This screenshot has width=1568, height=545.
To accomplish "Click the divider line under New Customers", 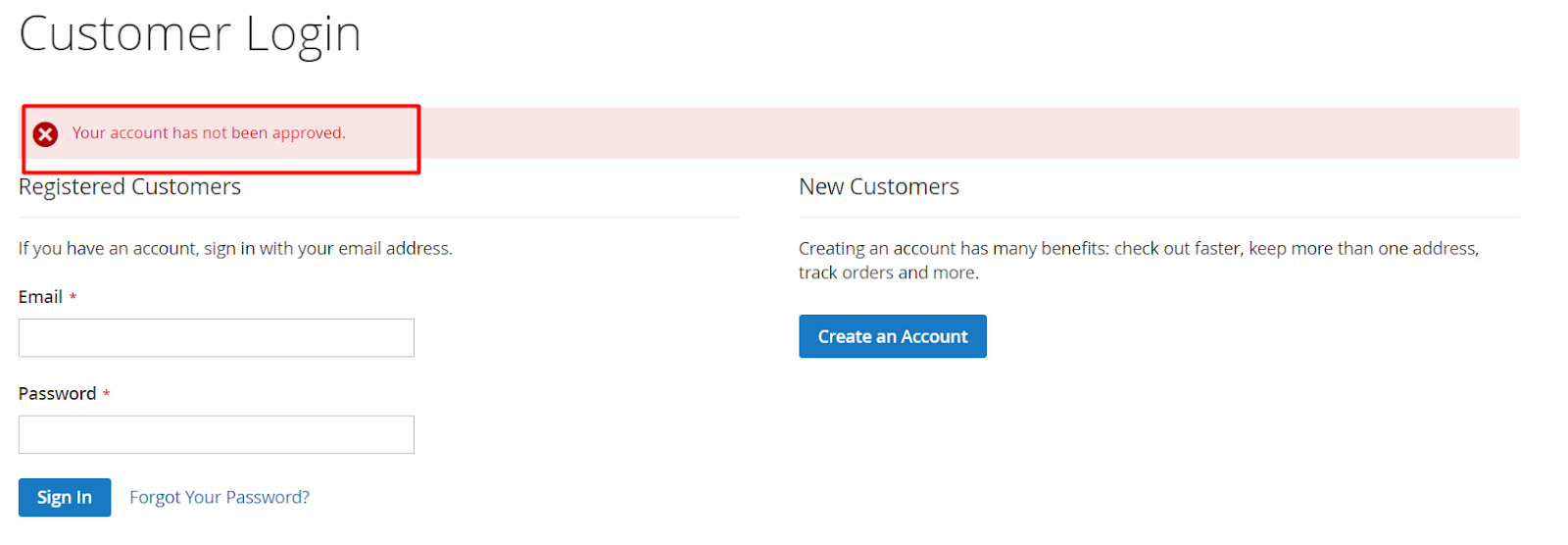I will click(x=1158, y=217).
